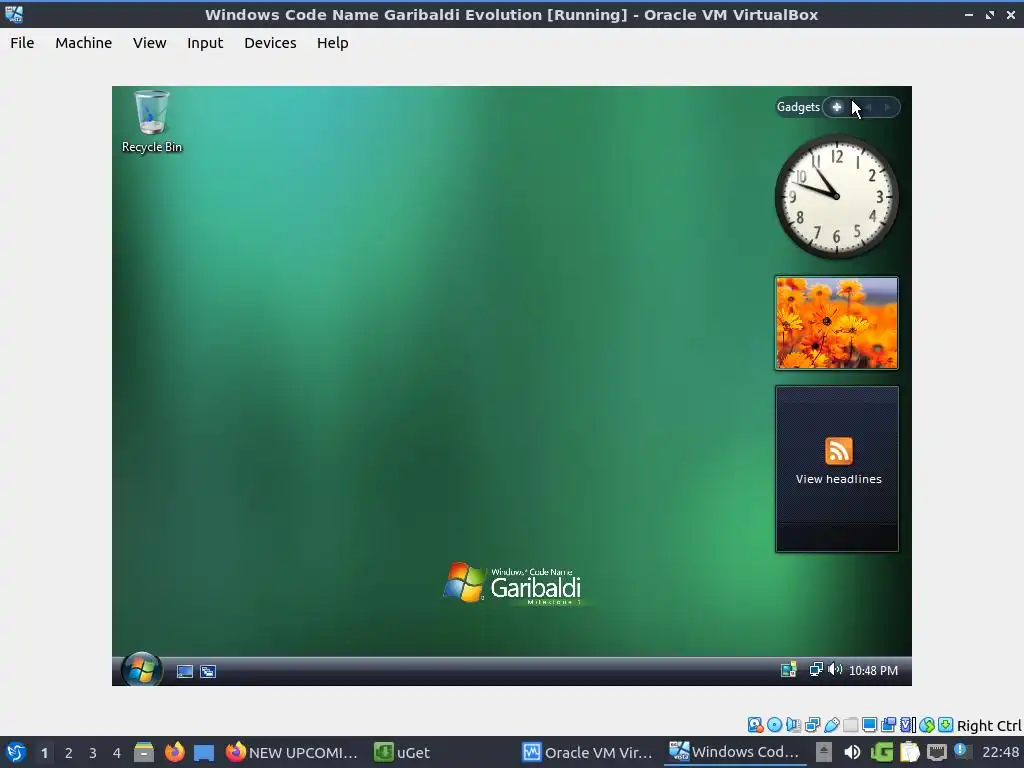Click the VirtualBox hard disk activity icon
1024x768 pixels.
point(756,725)
